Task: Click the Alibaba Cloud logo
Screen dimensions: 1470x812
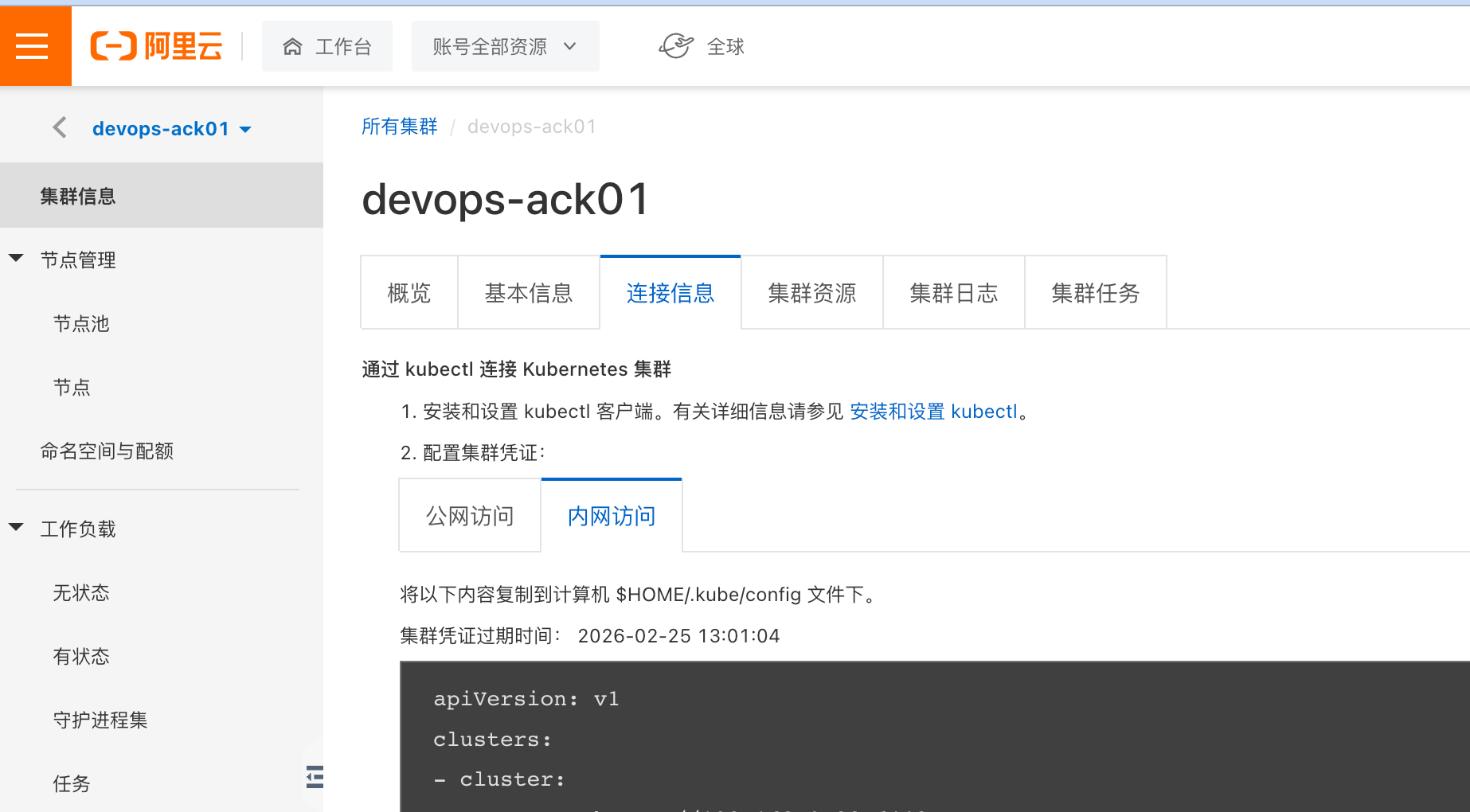Action: coord(156,45)
